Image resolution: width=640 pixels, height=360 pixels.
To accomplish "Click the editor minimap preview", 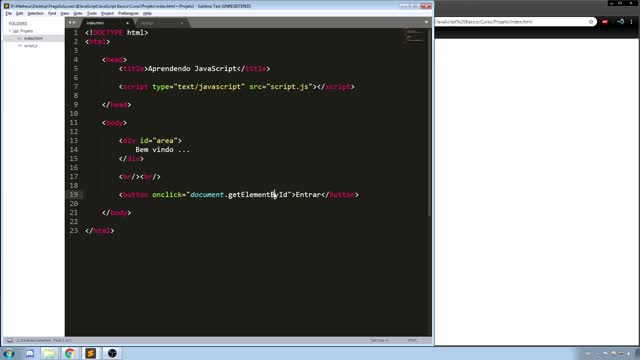I will pyautogui.click(x=415, y=36).
